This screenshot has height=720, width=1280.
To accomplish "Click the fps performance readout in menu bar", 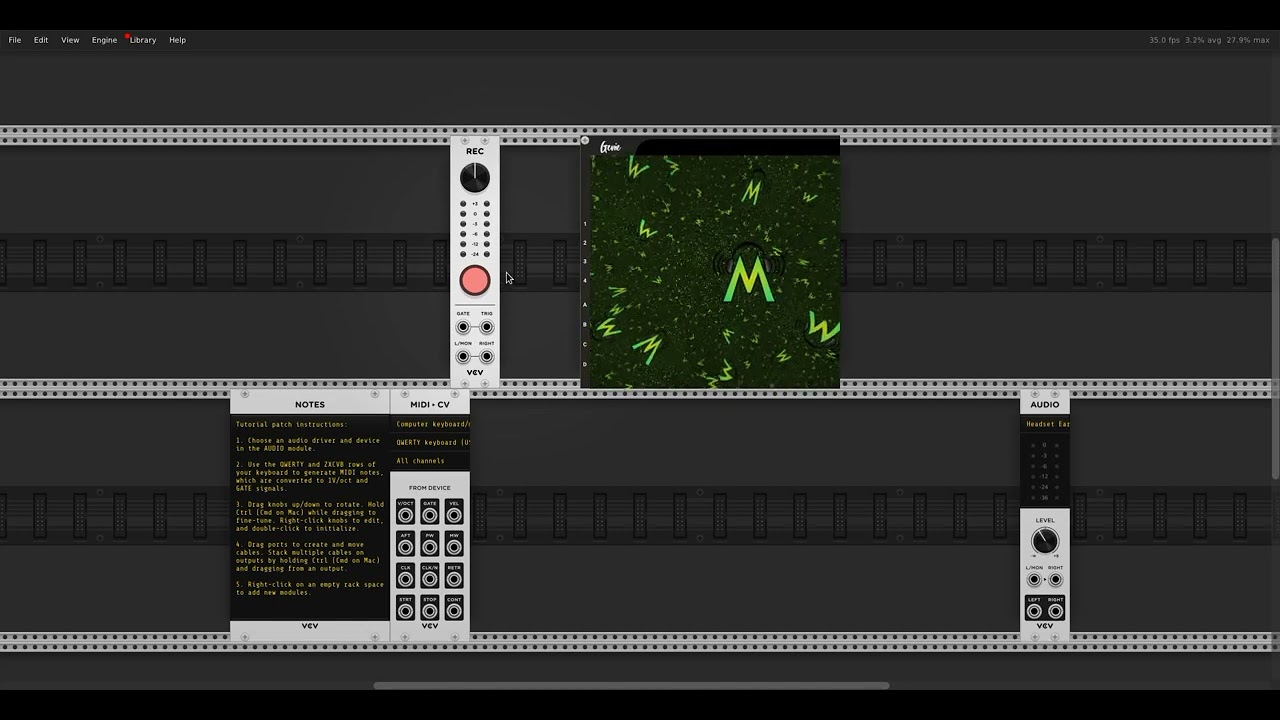I will [1210, 40].
